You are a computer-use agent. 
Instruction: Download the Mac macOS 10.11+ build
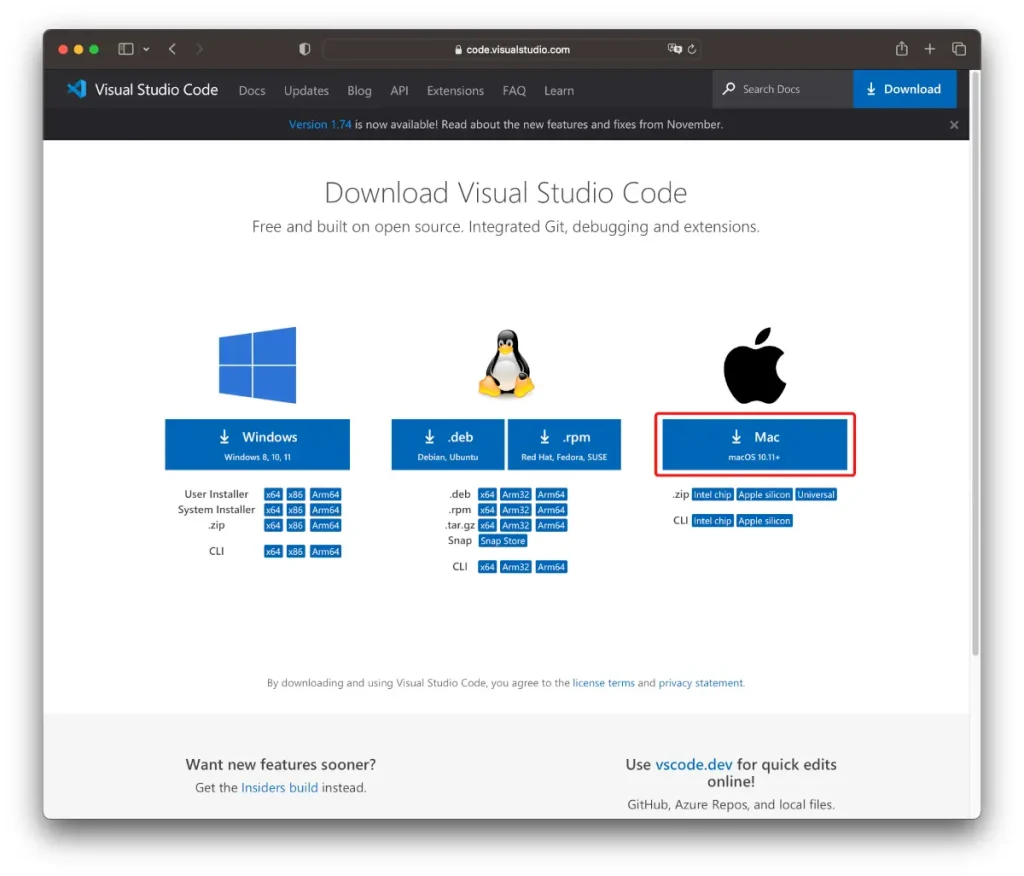[755, 445]
